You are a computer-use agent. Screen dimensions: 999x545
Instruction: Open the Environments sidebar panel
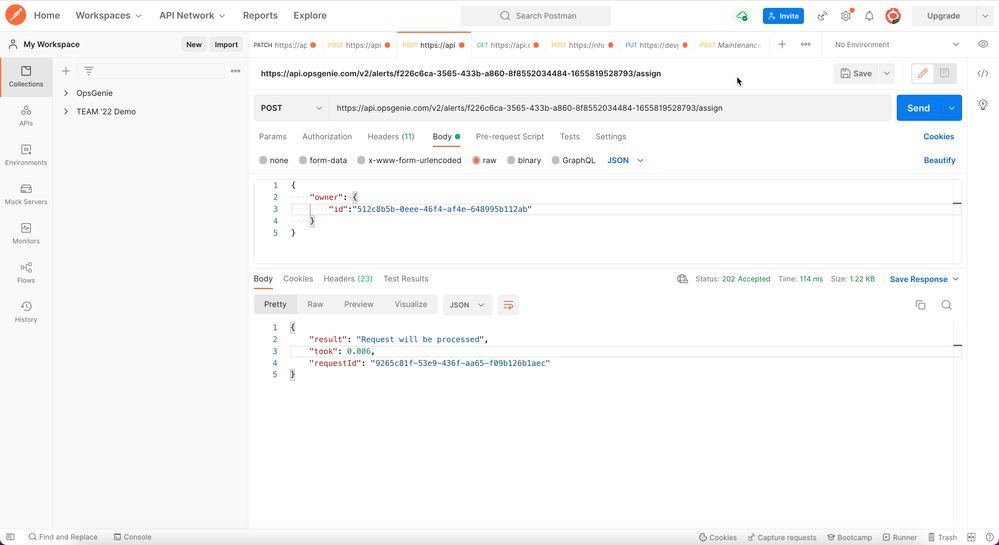tap(26, 156)
